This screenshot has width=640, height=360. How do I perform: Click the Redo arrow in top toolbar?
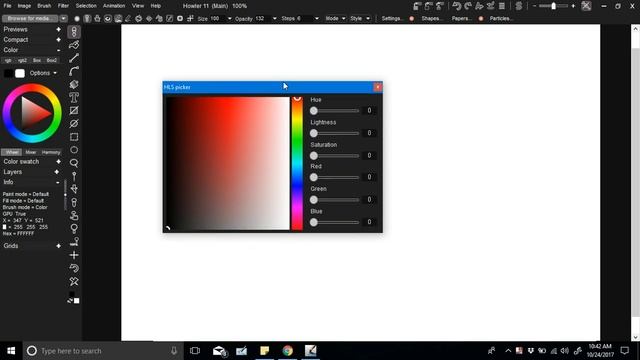pyautogui.click(x=468, y=6)
